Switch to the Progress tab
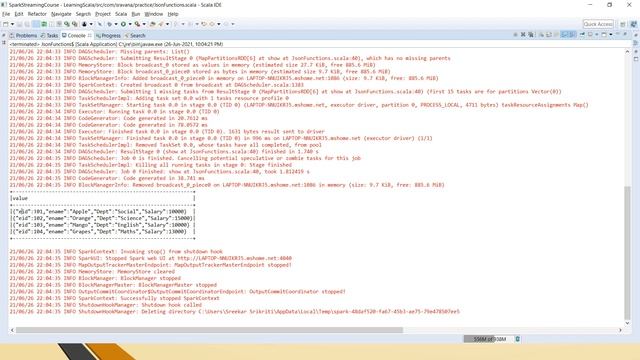 point(108,36)
